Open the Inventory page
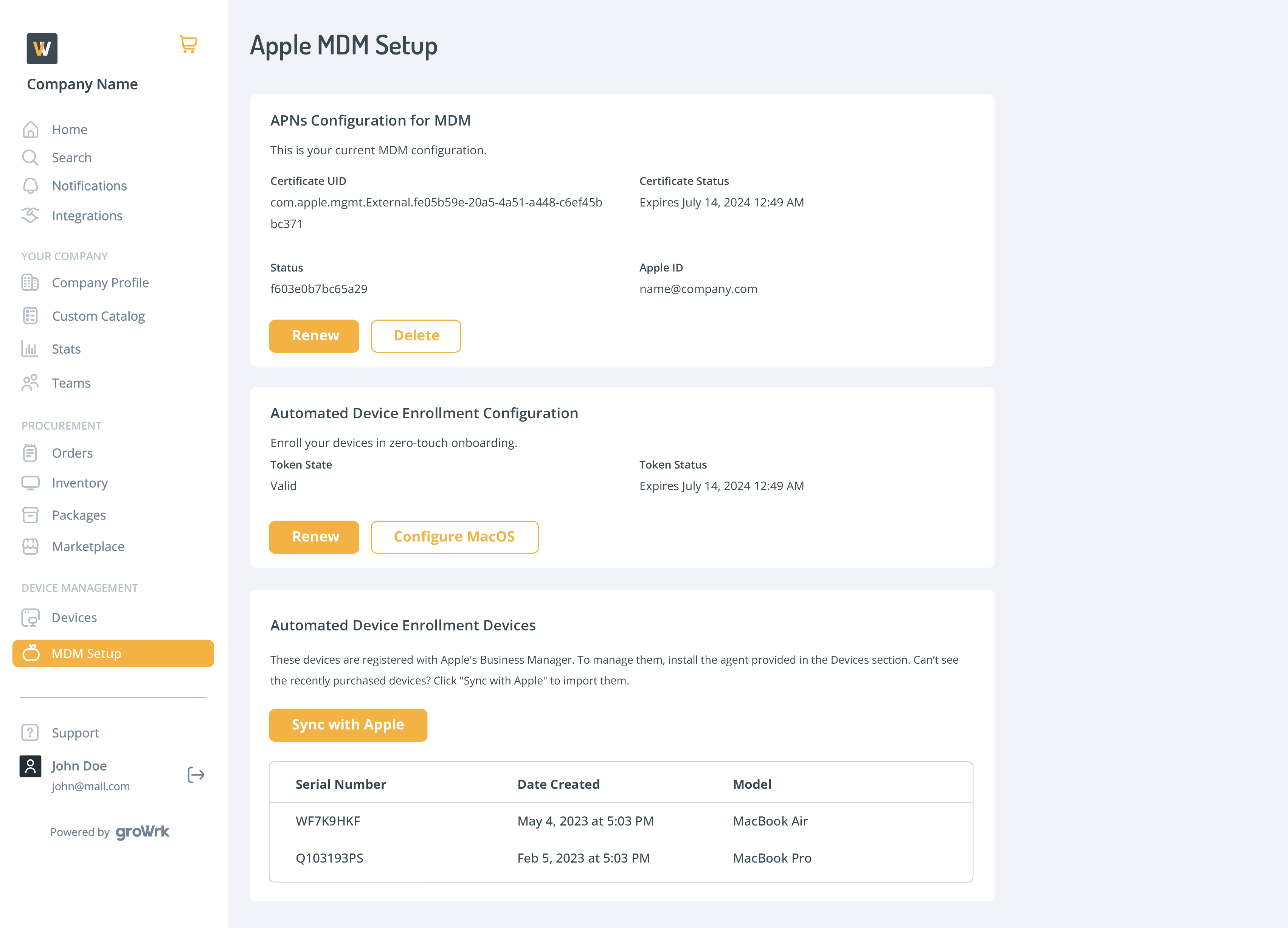The width and height of the screenshot is (1288, 928). (79, 483)
